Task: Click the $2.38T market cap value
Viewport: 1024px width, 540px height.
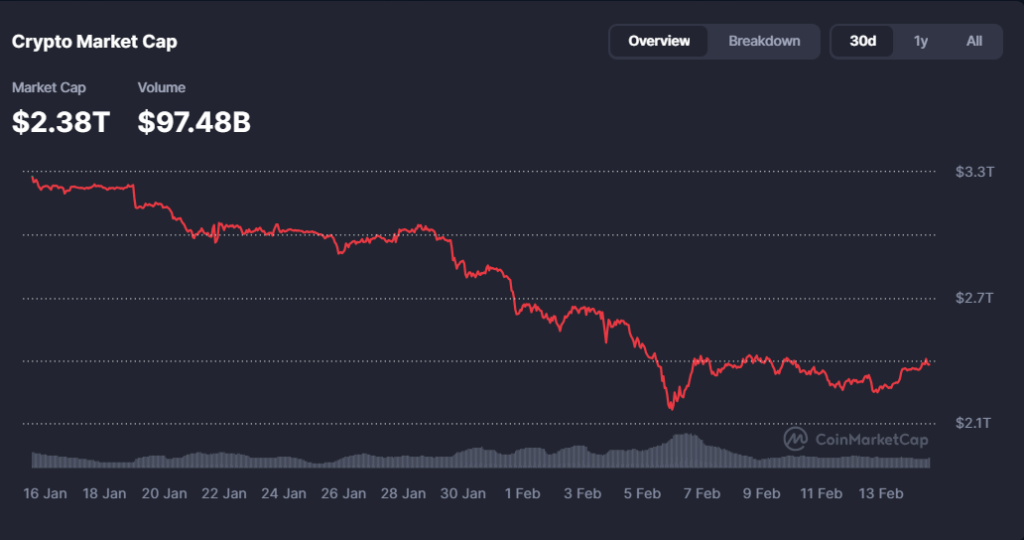Action: point(61,122)
